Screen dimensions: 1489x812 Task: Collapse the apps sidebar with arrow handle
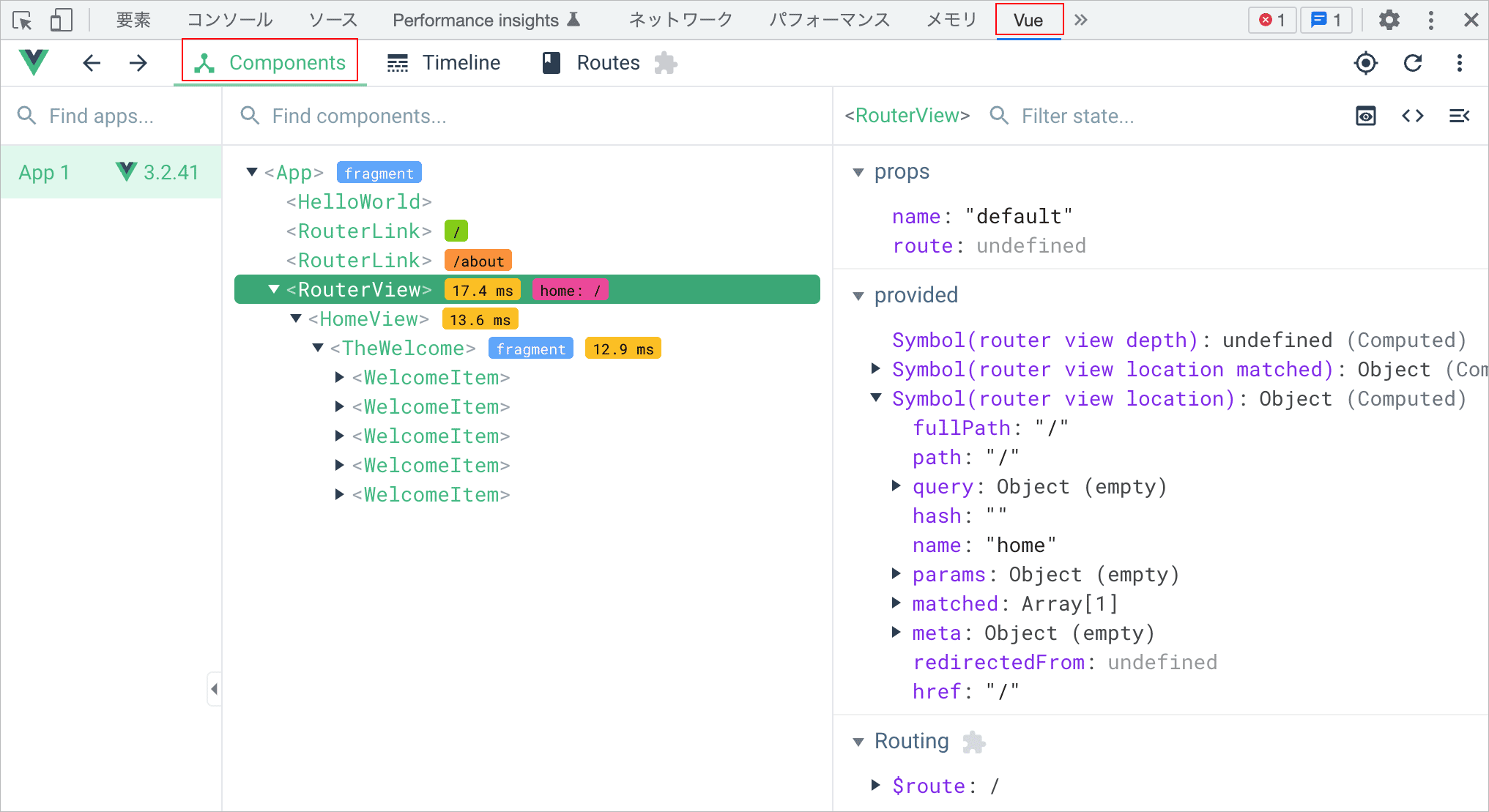pyautogui.click(x=214, y=689)
